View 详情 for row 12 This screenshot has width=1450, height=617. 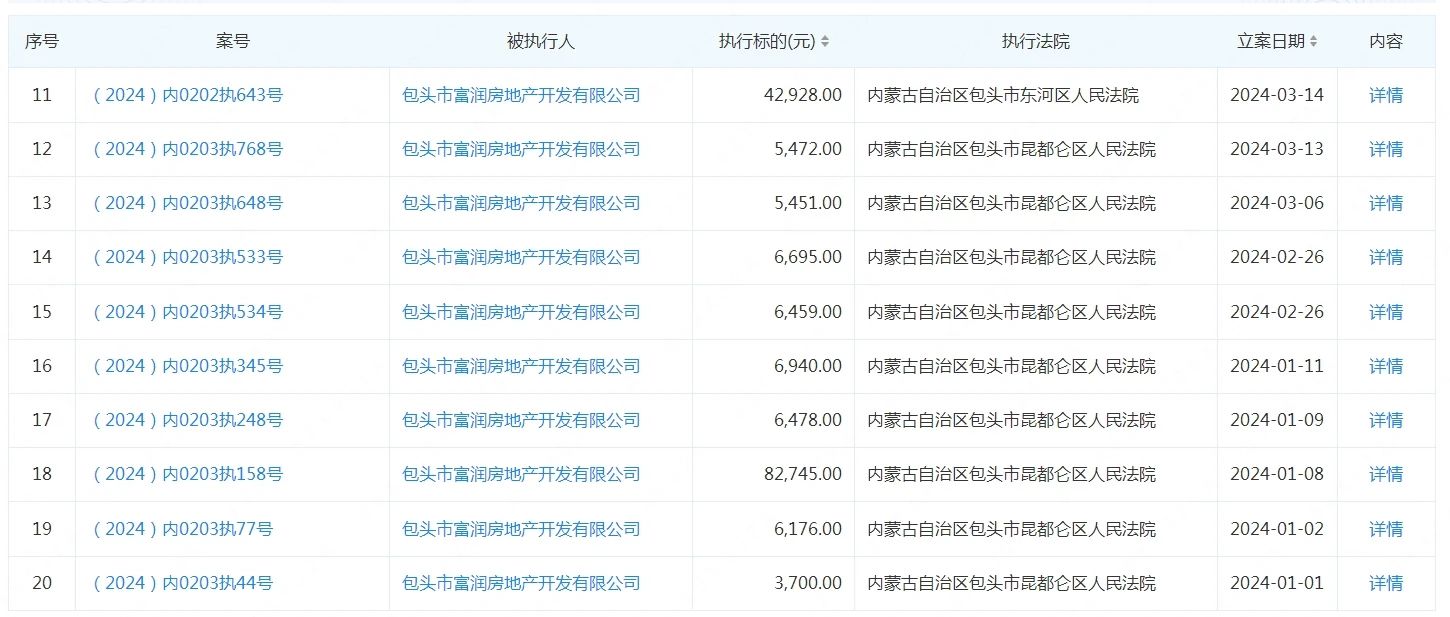1386,149
